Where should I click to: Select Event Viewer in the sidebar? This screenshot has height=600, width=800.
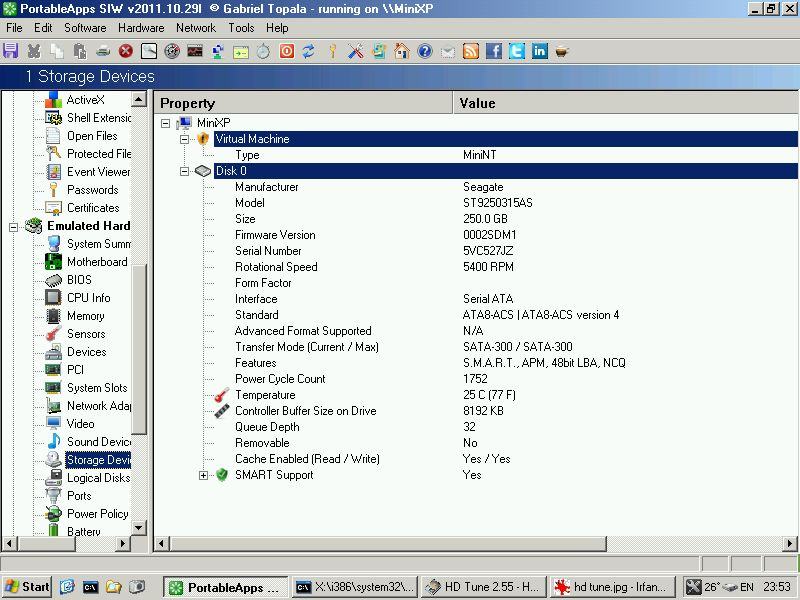(98, 171)
